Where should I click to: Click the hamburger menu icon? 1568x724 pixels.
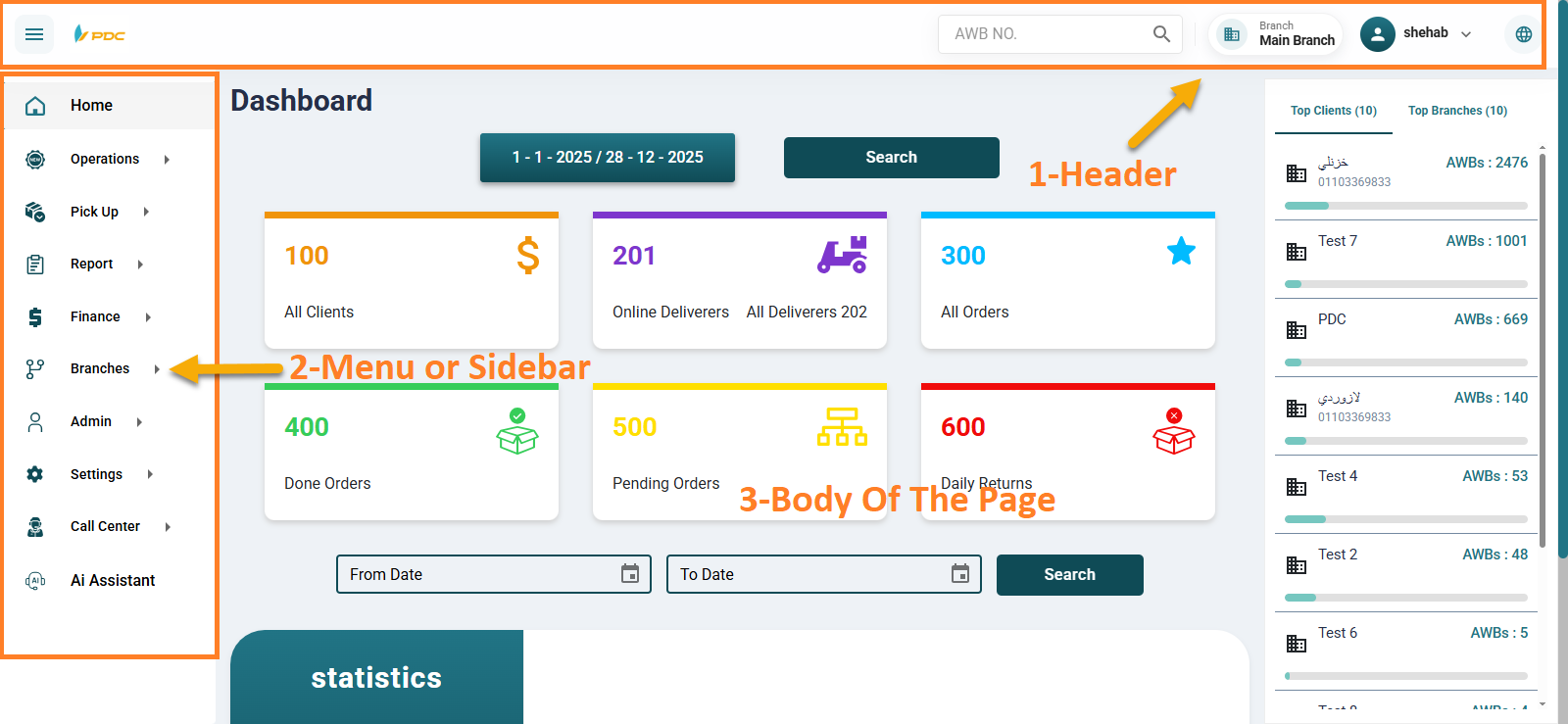point(34,34)
